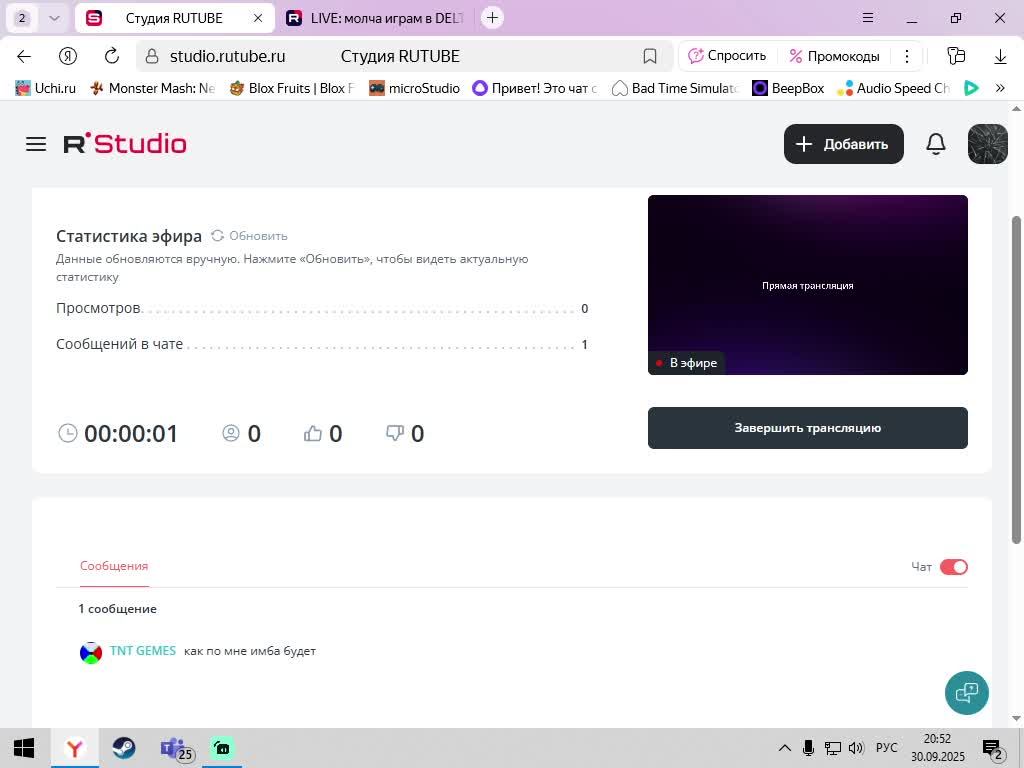Click the РУС language indicator
Image resolution: width=1024 pixels, height=768 pixels.
(886, 748)
